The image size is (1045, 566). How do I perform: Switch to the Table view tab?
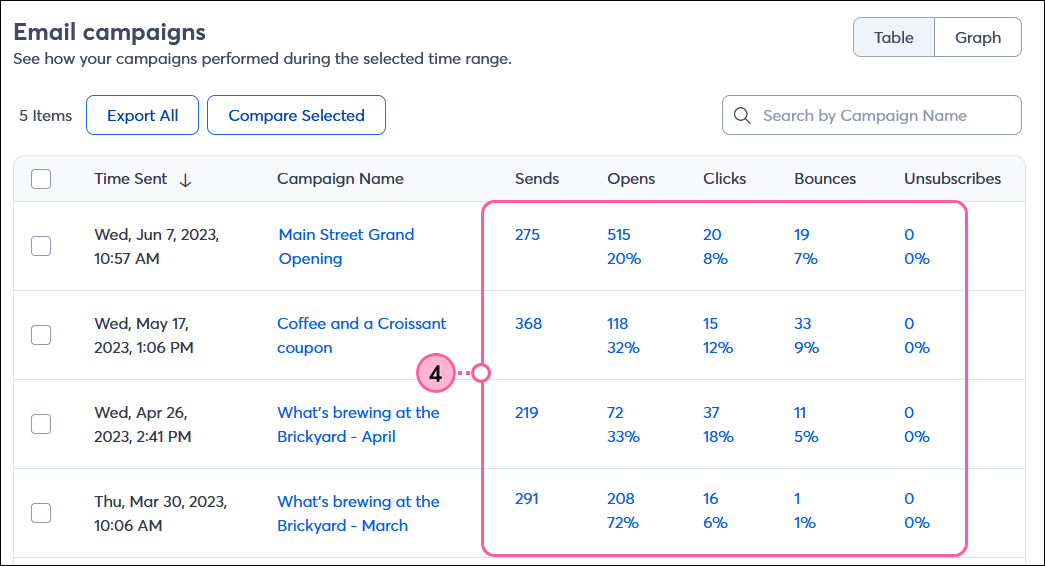(x=894, y=37)
